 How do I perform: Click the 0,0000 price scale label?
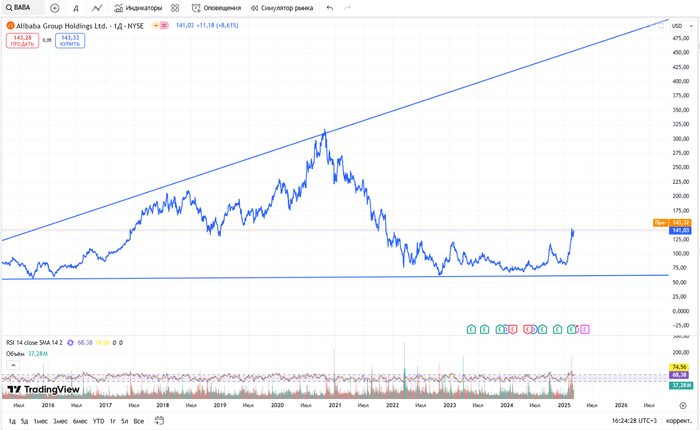tap(681, 311)
